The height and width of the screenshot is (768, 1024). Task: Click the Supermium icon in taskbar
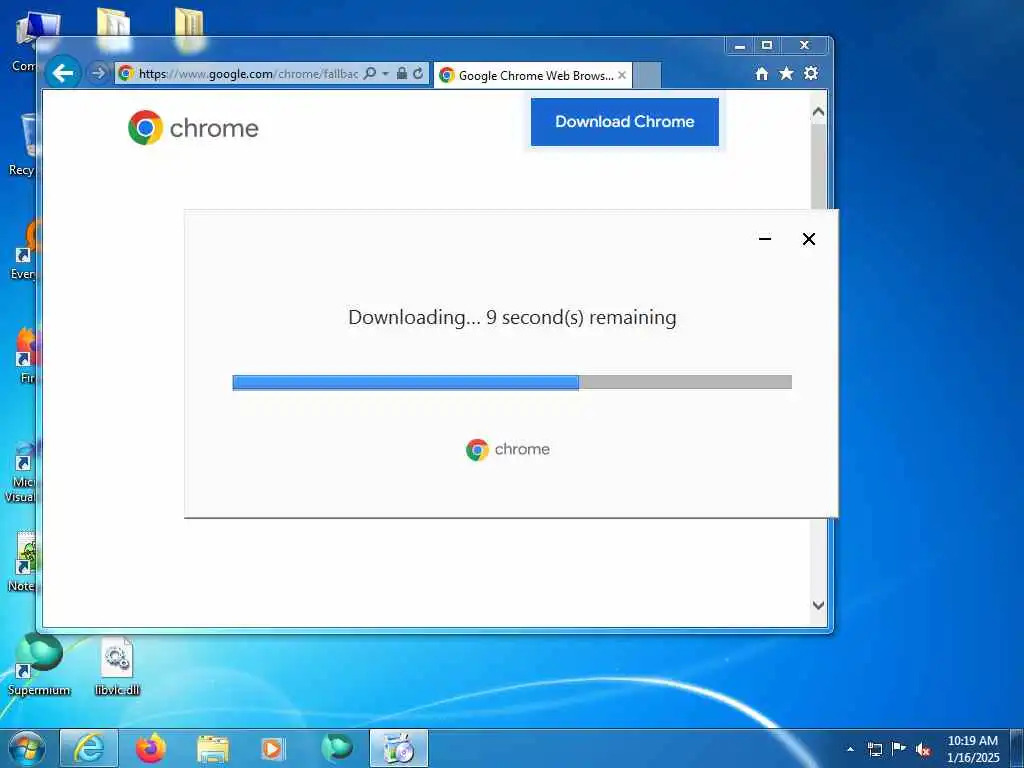tap(337, 748)
